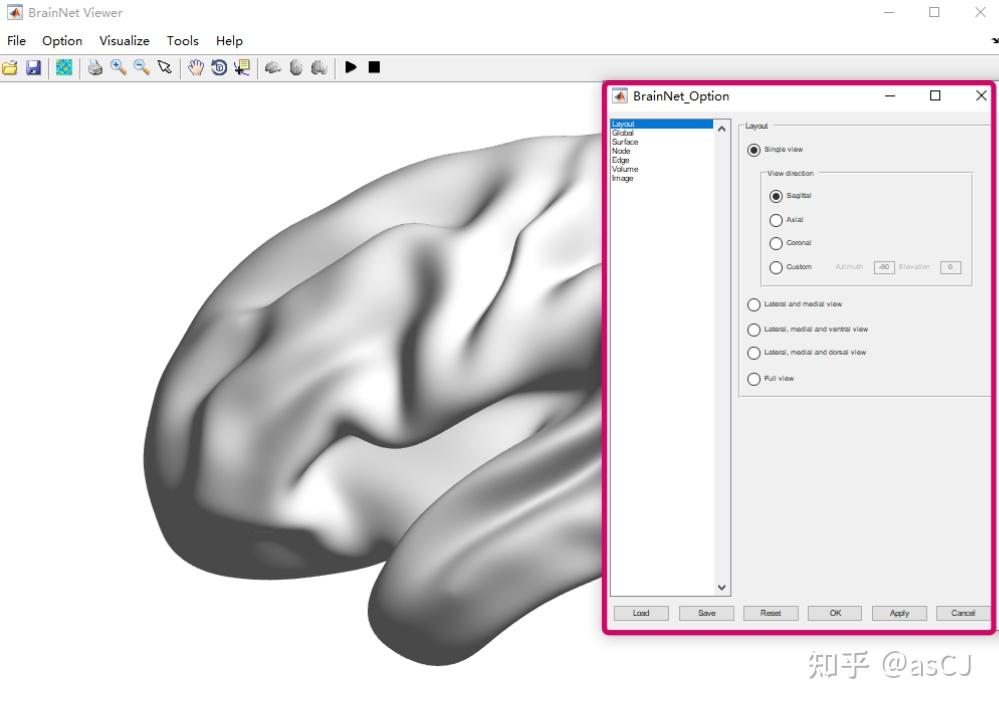
Task: Click the Azimuth value input field
Action: [882, 267]
